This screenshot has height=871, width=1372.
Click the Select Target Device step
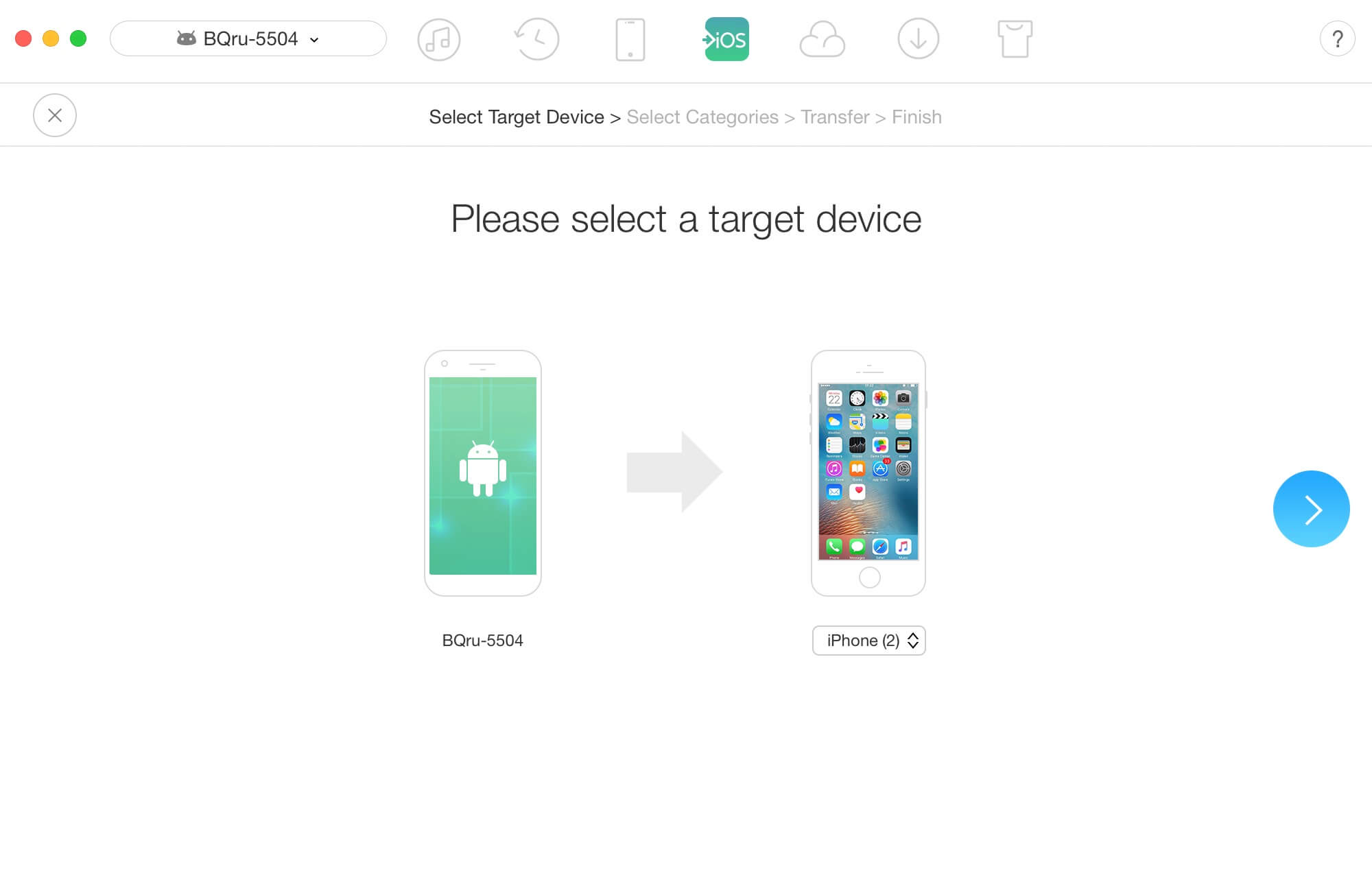[x=515, y=116]
